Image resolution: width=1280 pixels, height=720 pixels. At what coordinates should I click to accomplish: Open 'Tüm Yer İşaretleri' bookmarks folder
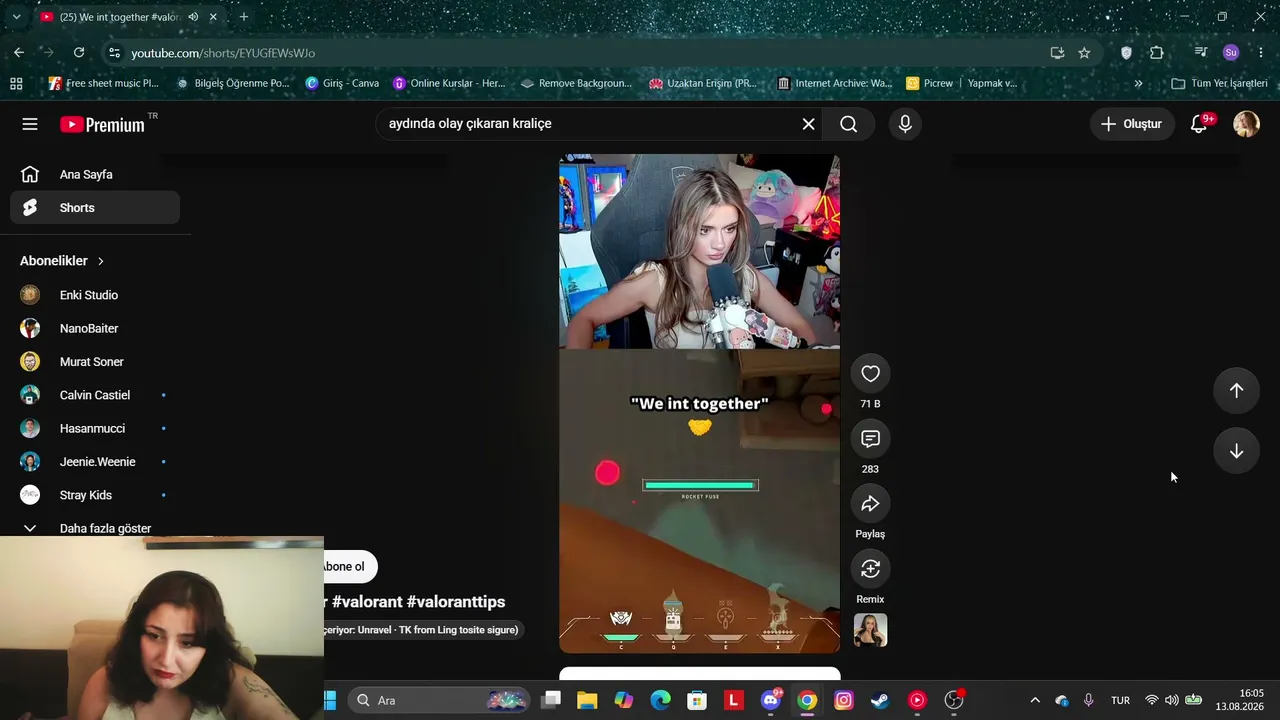(1219, 83)
